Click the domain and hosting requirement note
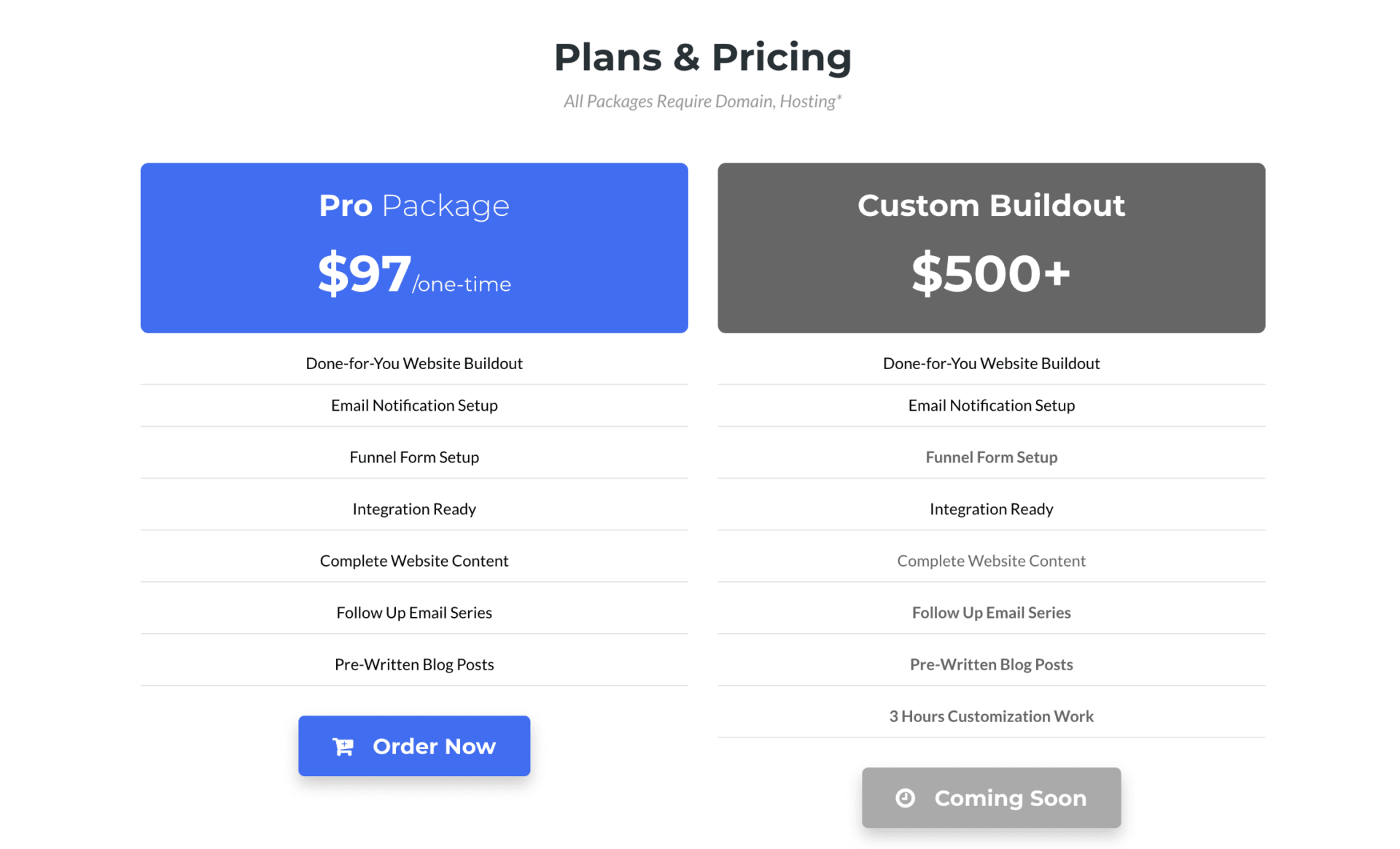 (x=702, y=101)
